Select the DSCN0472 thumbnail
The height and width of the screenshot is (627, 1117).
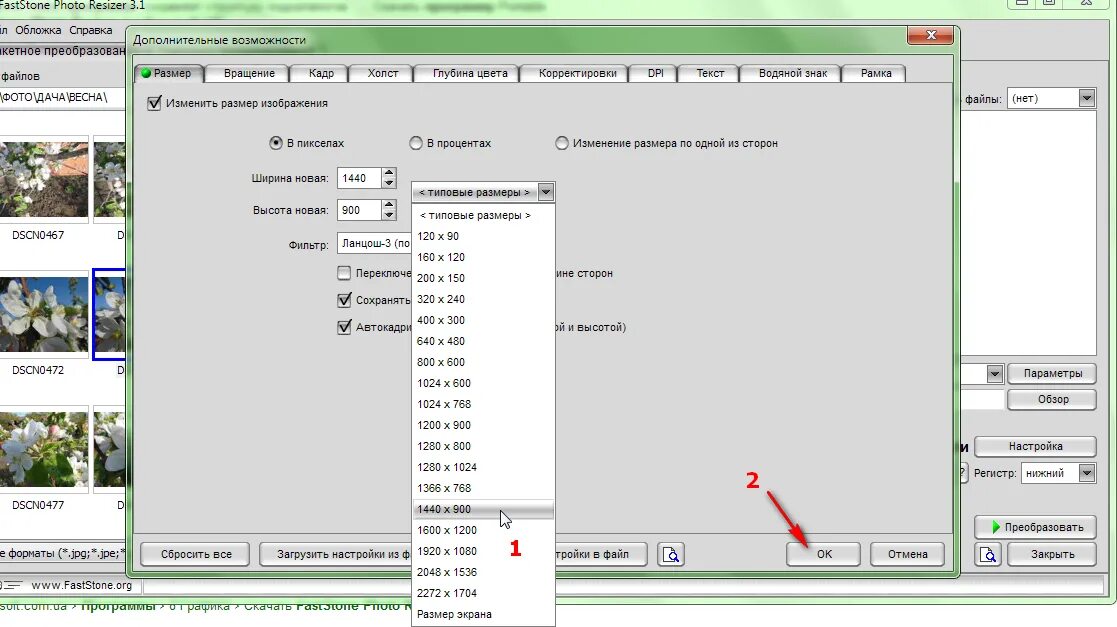pos(44,314)
